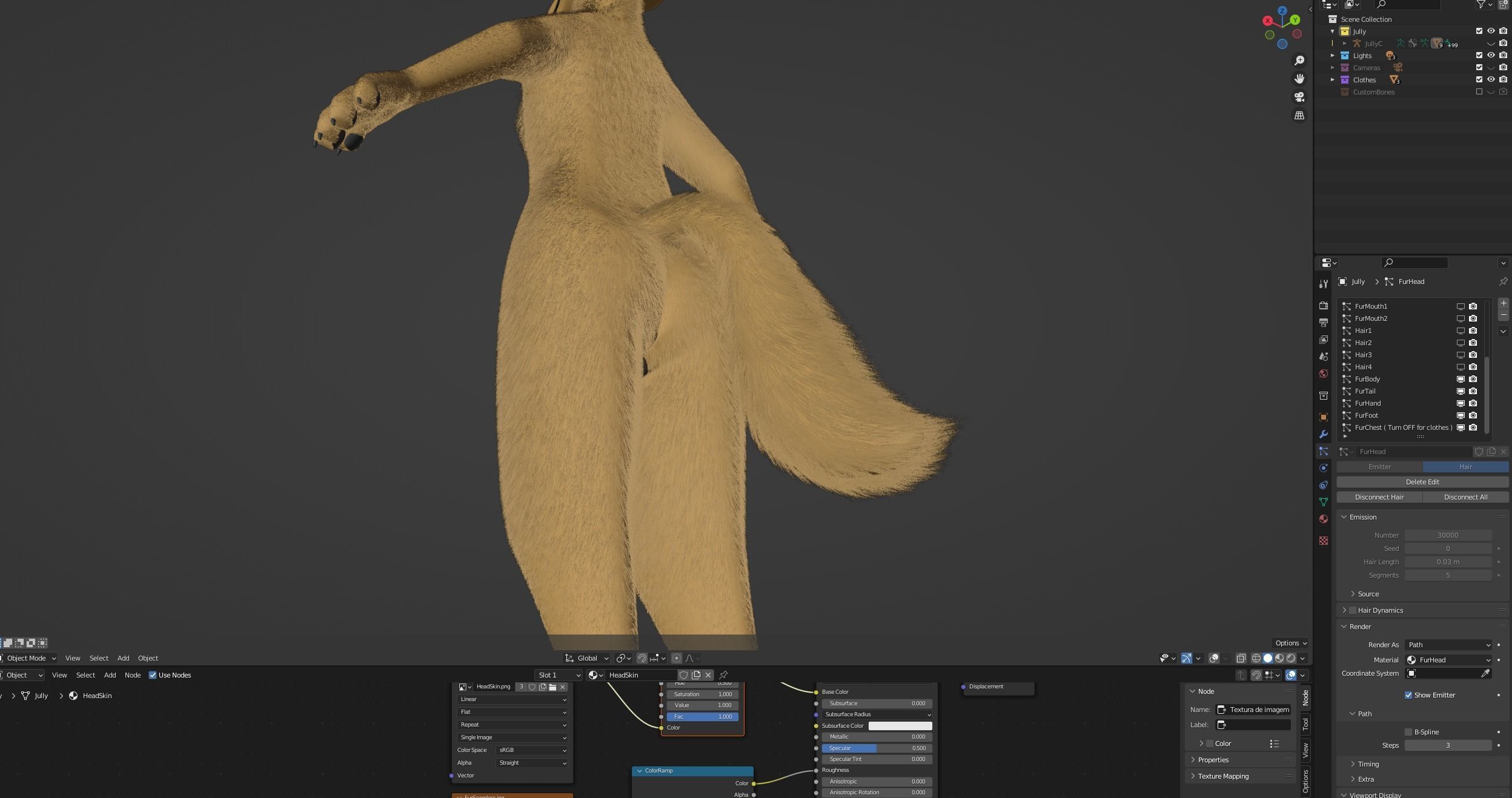Open the Physics properties tab icon
The width and height of the screenshot is (1512, 798).
pyautogui.click(x=1324, y=468)
